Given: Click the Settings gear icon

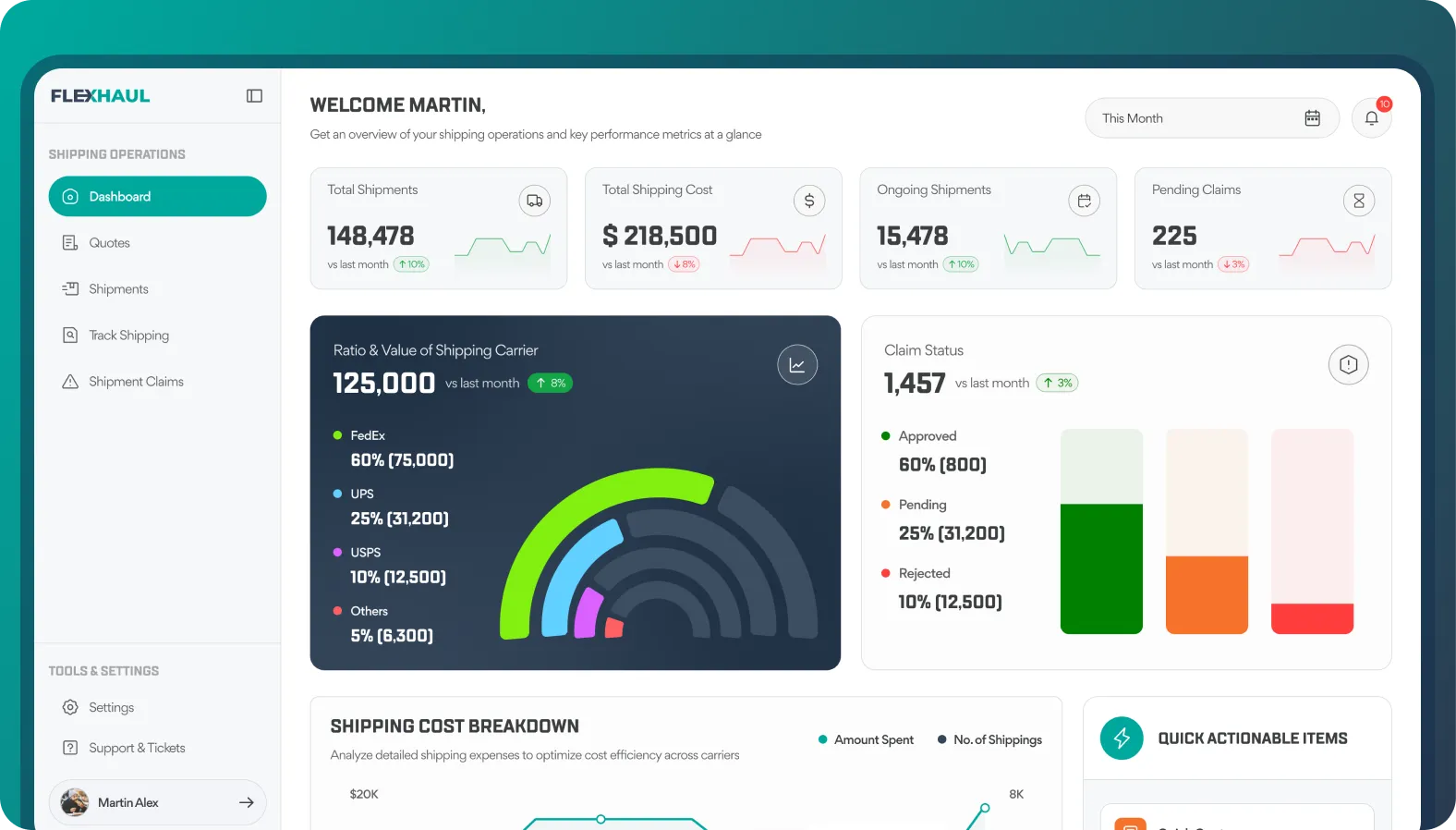Looking at the screenshot, I should pyautogui.click(x=70, y=707).
